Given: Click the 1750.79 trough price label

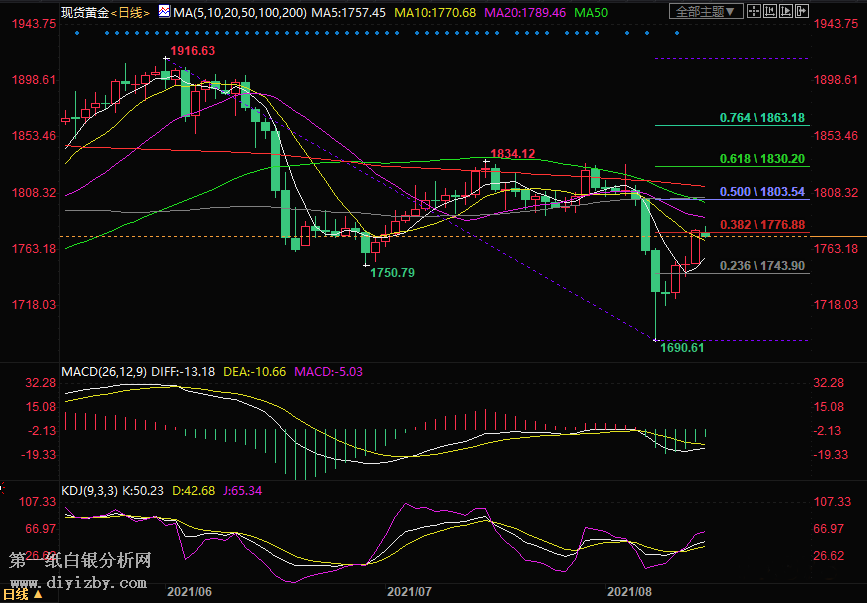Looking at the screenshot, I should (392, 272).
